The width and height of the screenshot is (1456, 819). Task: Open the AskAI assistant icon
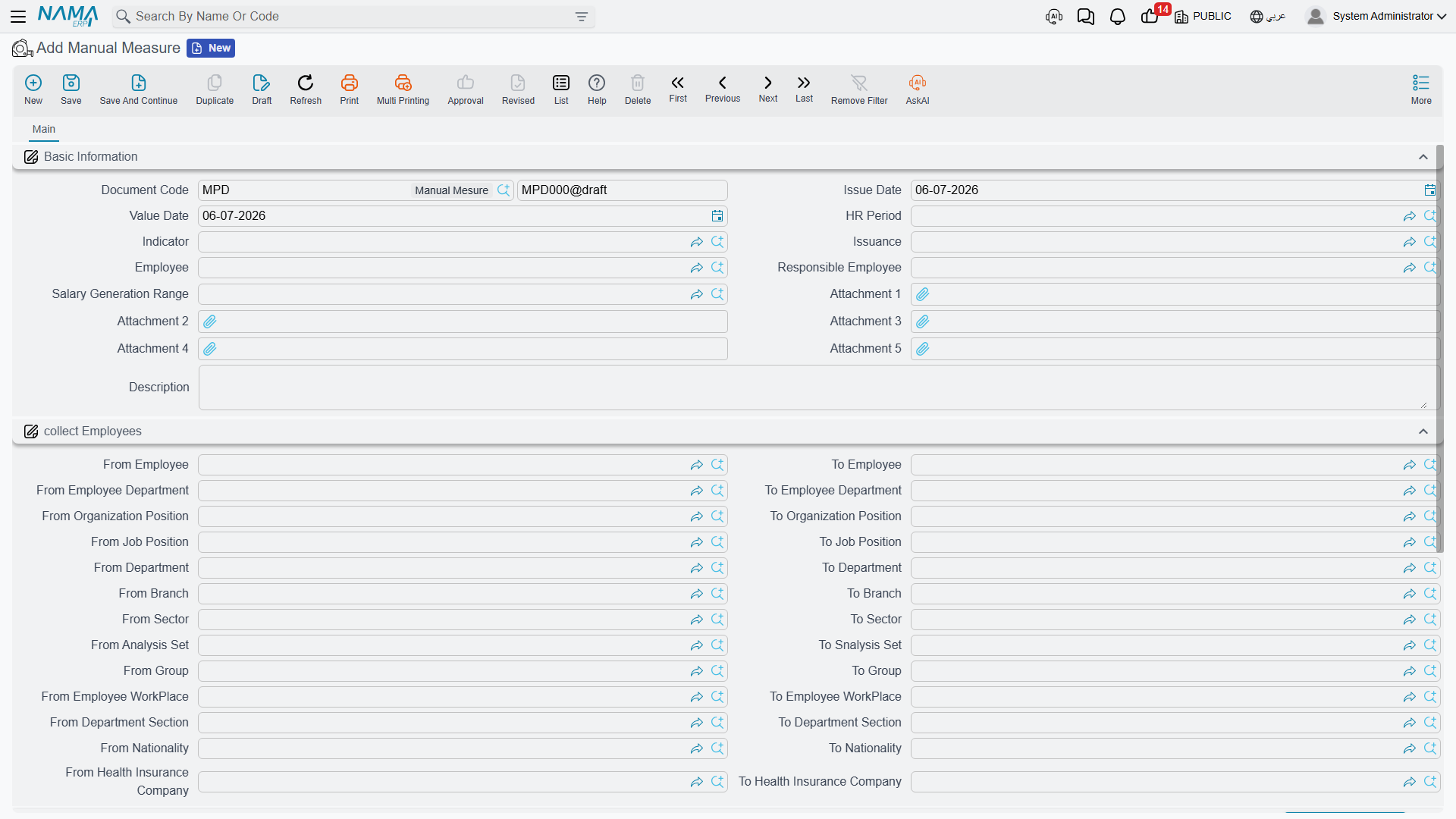[x=918, y=83]
